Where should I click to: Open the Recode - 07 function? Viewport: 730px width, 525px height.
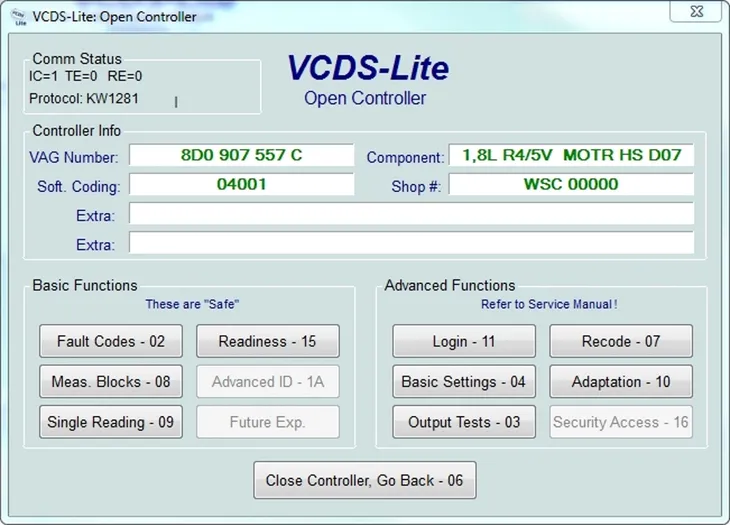[620, 341]
